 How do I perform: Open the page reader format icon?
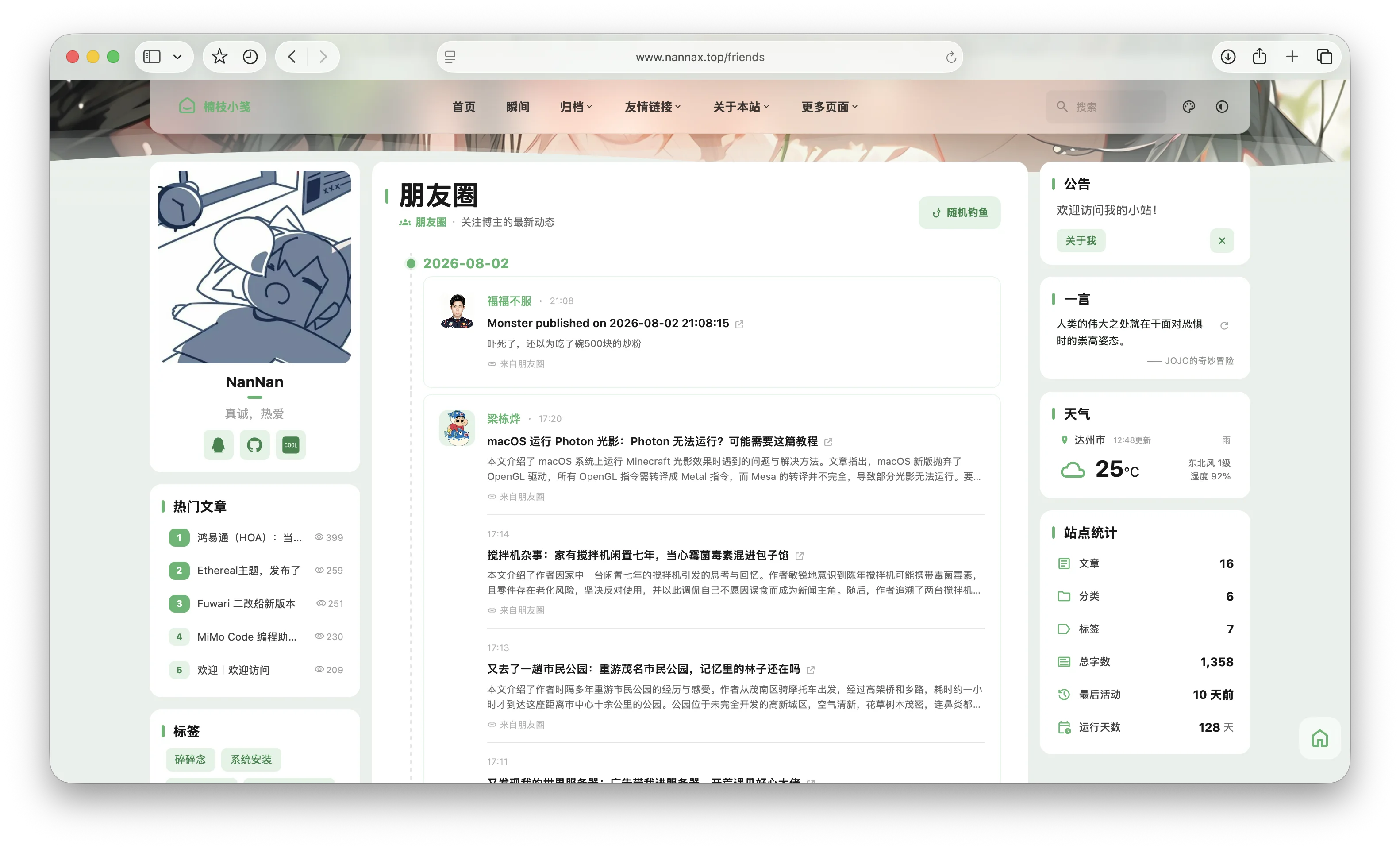(450, 57)
